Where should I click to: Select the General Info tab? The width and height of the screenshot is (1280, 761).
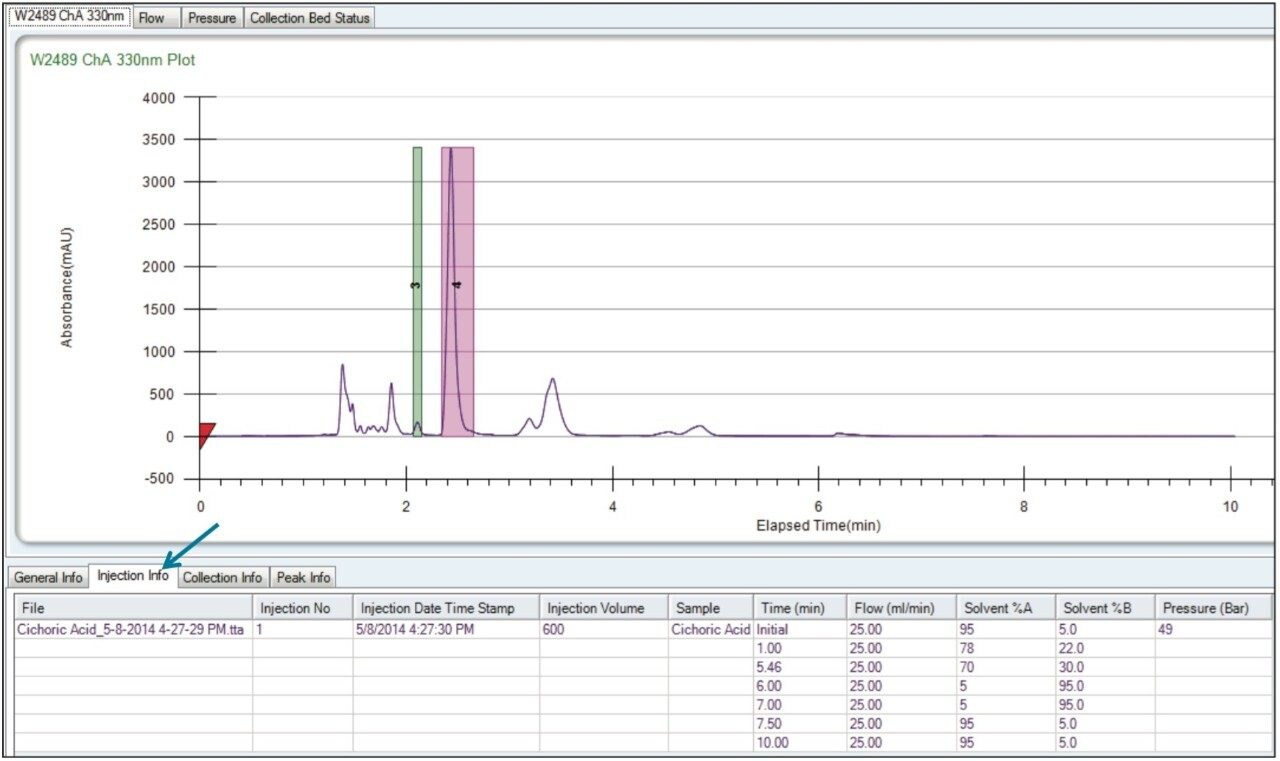click(x=48, y=577)
